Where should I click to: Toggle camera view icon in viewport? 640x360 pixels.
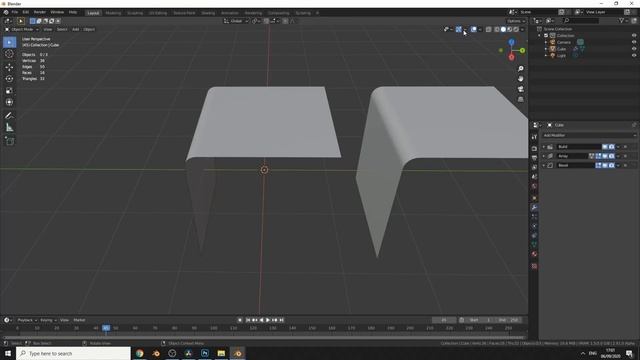(520, 89)
